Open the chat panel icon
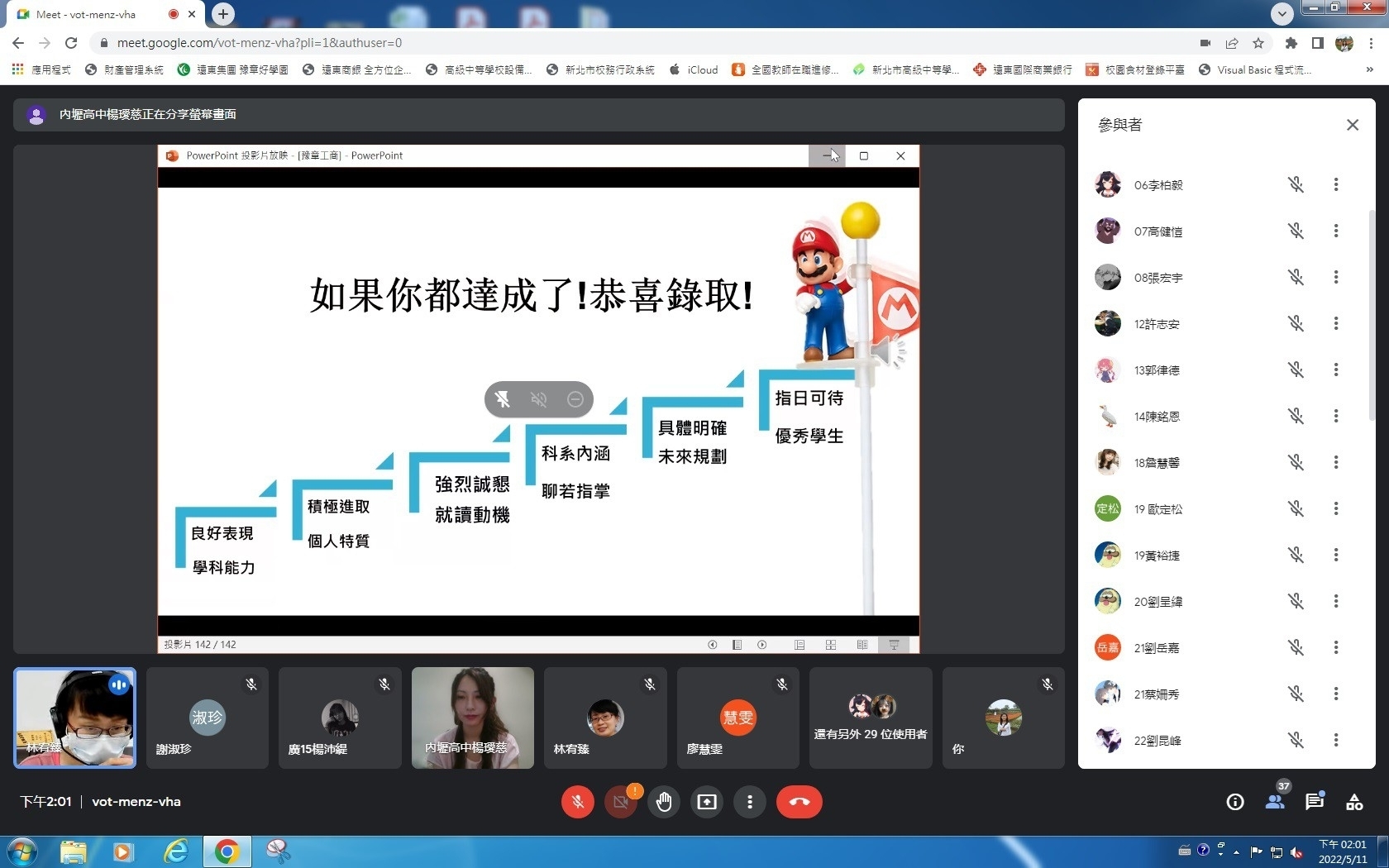This screenshot has width=1389, height=868. (1315, 802)
